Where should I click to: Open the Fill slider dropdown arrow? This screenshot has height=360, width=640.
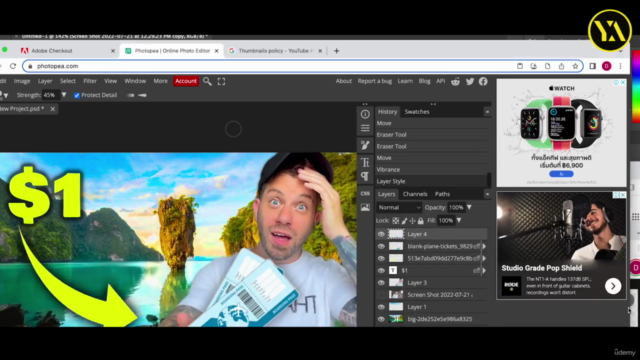click(x=459, y=220)
